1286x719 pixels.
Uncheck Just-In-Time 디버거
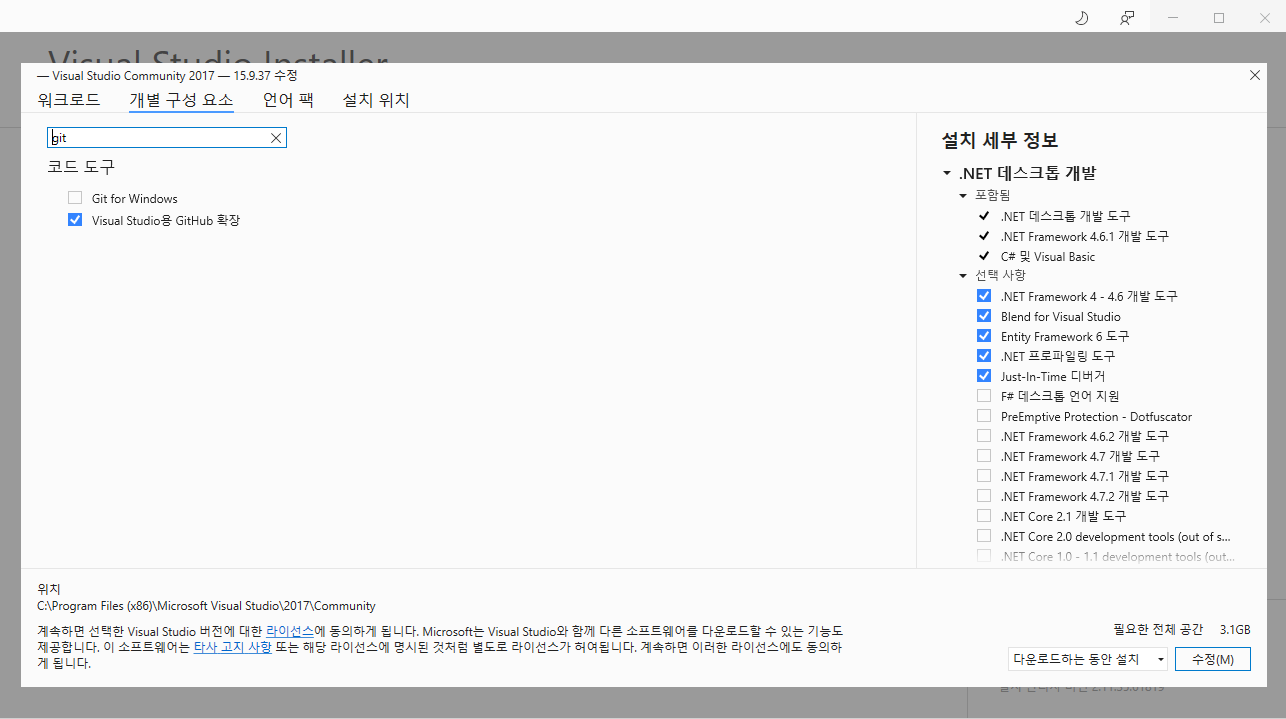[x=984, y=376]
